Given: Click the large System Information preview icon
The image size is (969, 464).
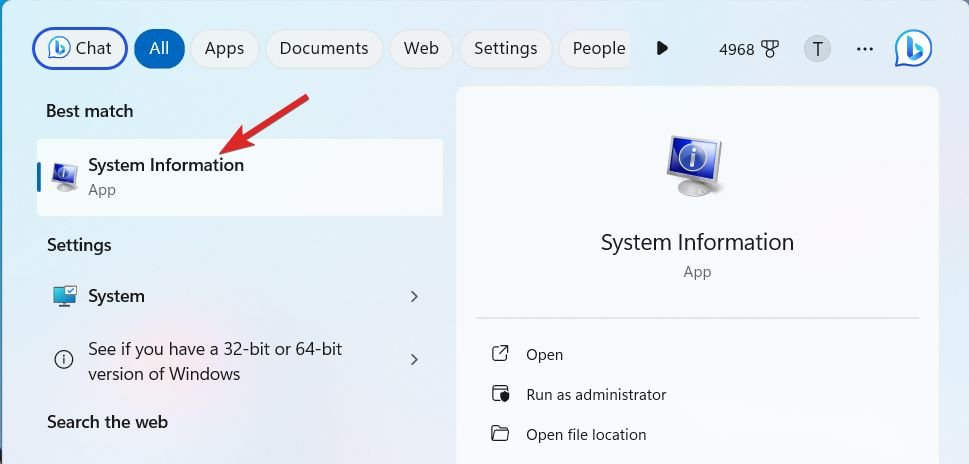Looking at the screenshot, I should point(694,166).
